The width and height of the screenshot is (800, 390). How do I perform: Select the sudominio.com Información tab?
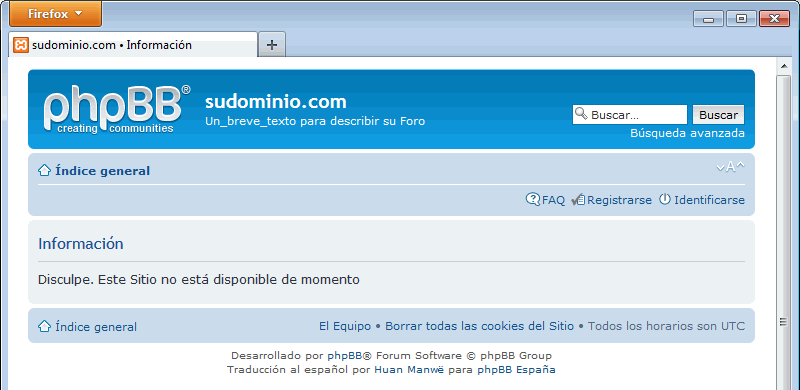[x=133, y=45]
